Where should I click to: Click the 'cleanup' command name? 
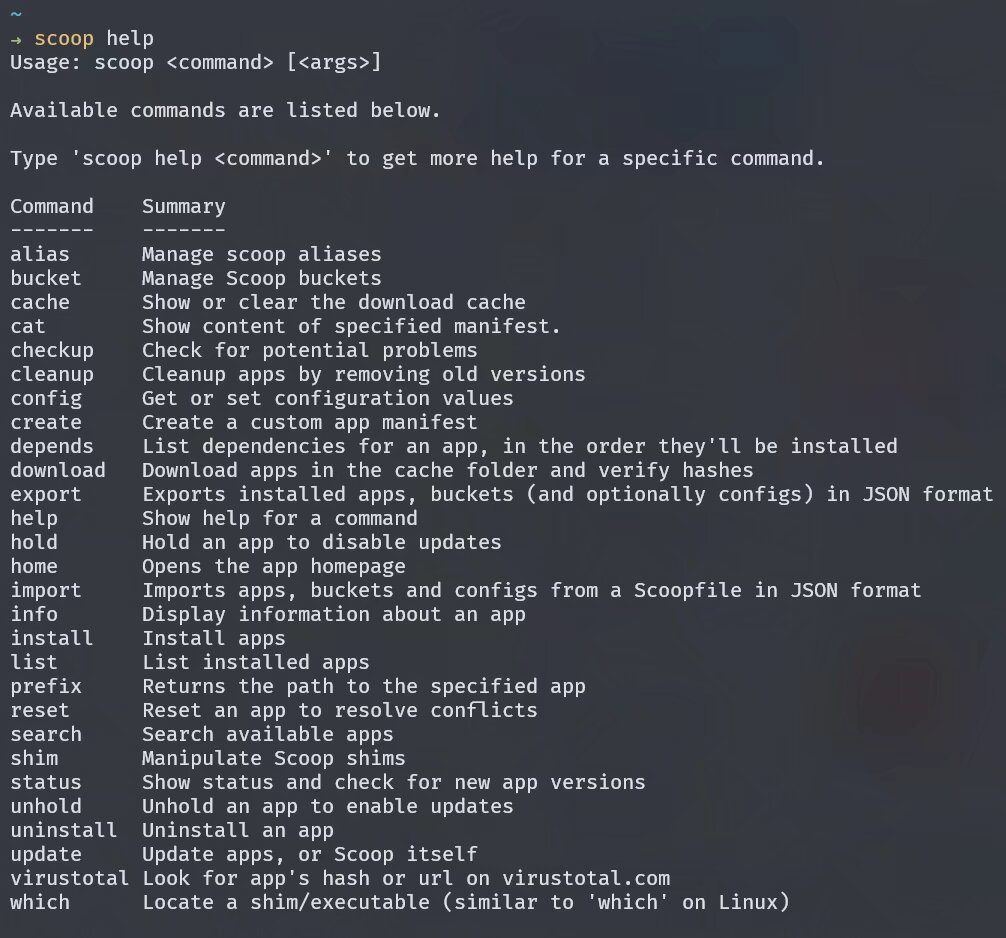point(52,375)
